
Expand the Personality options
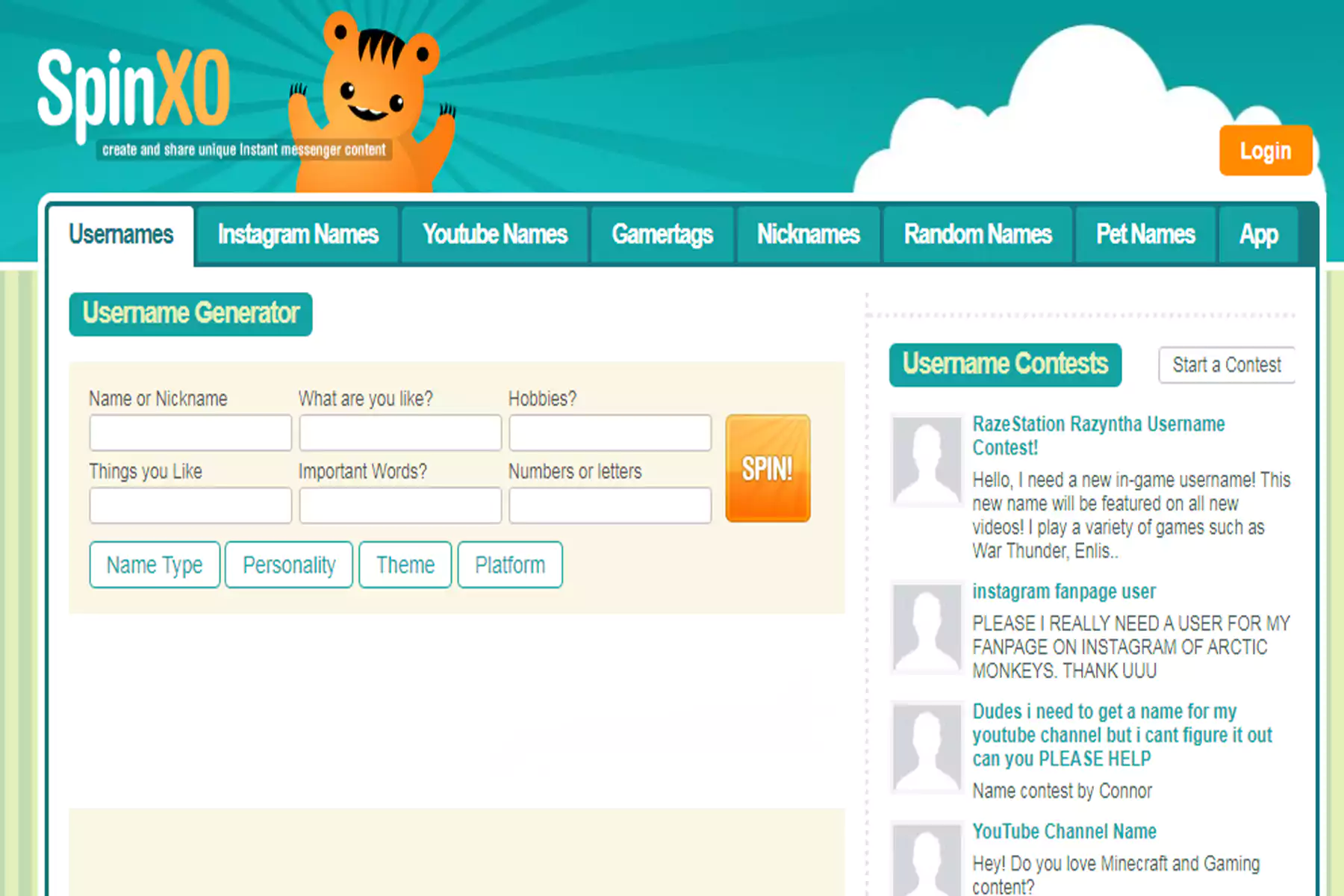click(x=289, y=565)
